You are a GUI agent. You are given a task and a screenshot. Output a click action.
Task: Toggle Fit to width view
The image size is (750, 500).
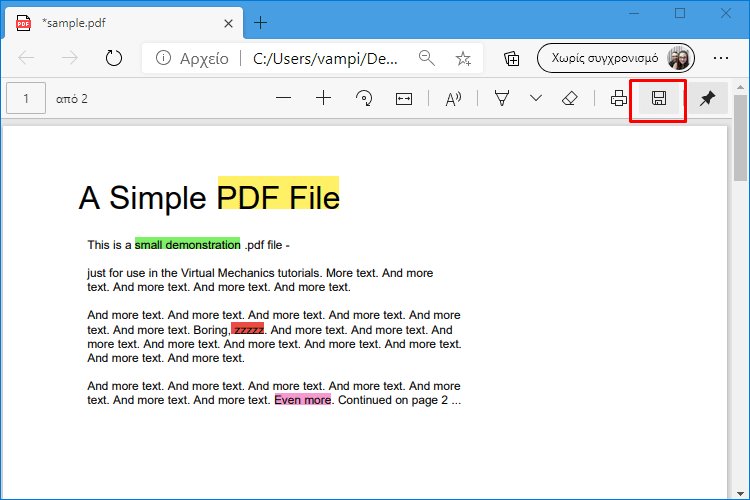coord(404,99)
